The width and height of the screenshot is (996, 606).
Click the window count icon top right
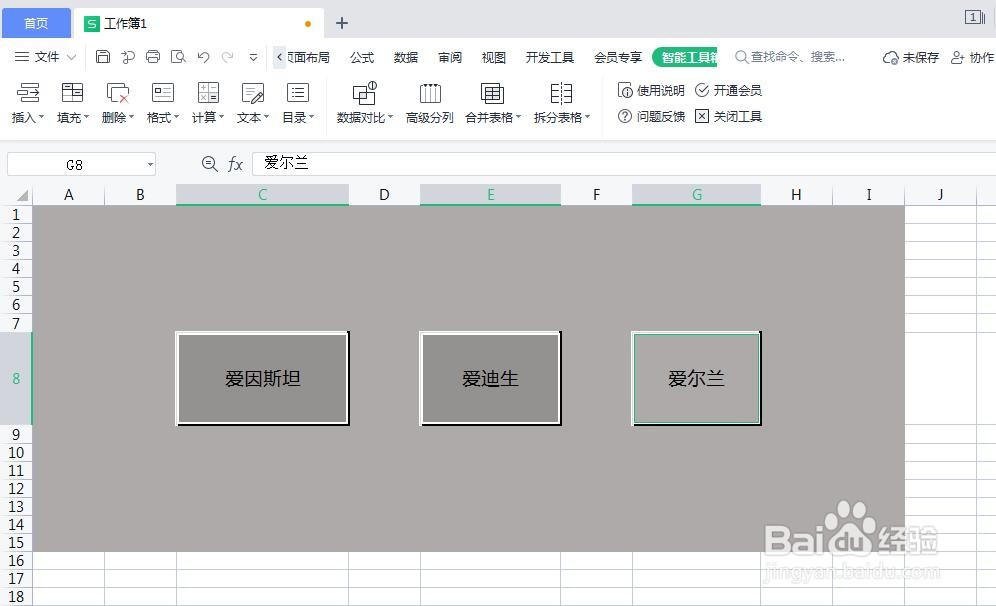(x=974, y=18)
